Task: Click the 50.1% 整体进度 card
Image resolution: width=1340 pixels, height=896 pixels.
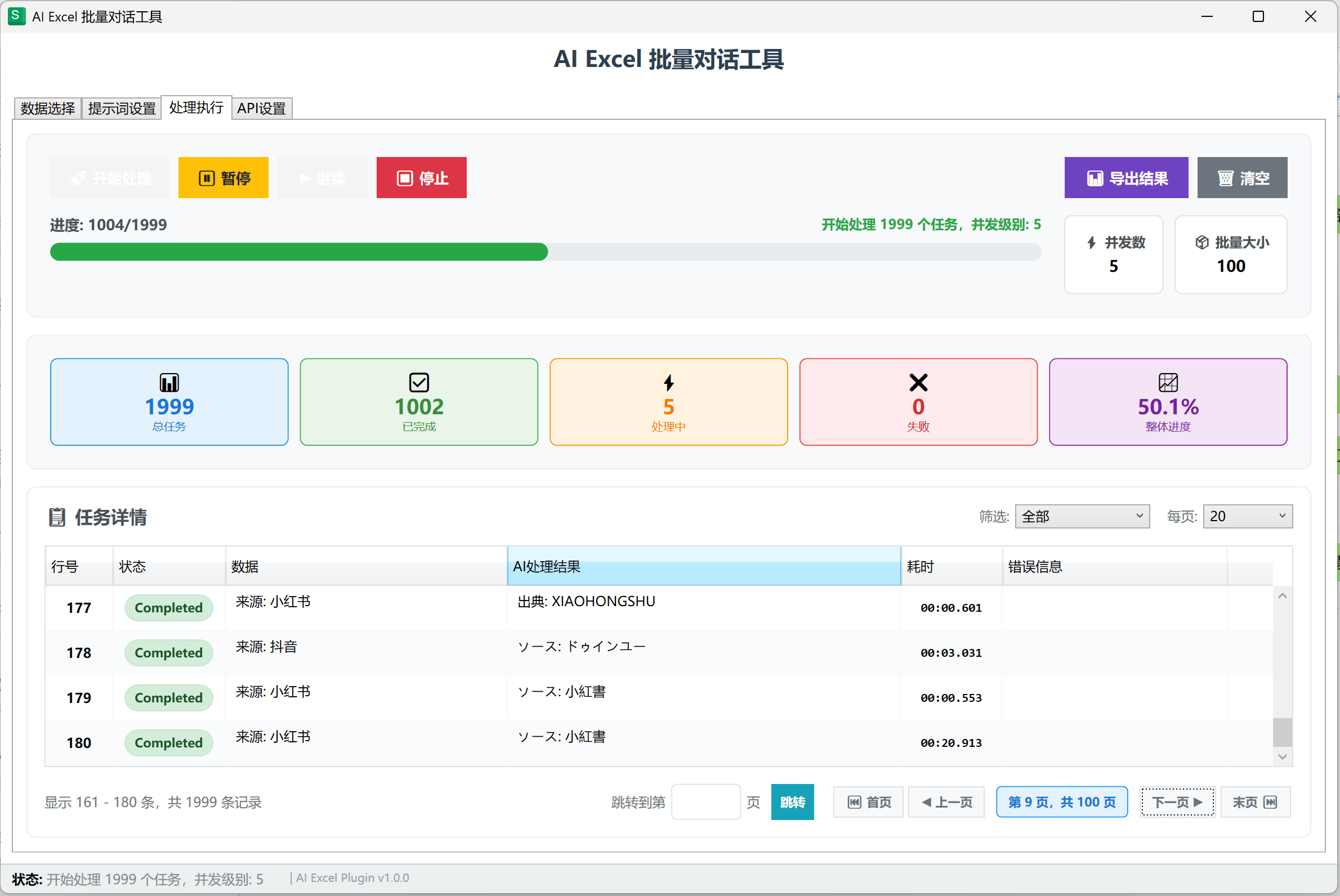Action: point(1168,402)
